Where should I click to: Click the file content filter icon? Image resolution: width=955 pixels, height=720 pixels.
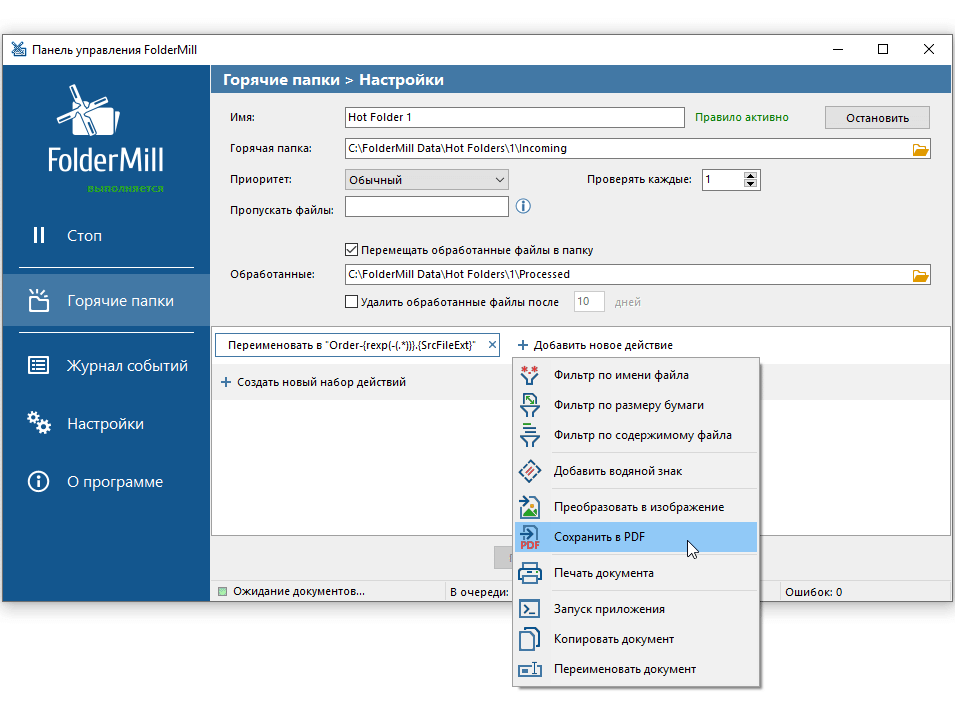click(x=529, y=435)
